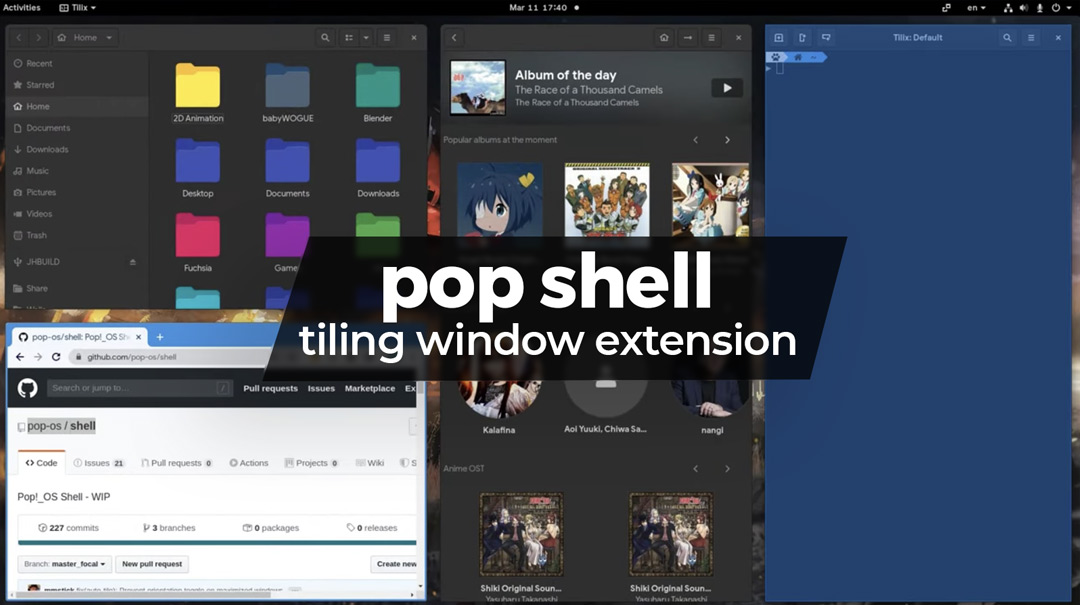Open the Tilix app menu in top bar

tap(78, 8)
